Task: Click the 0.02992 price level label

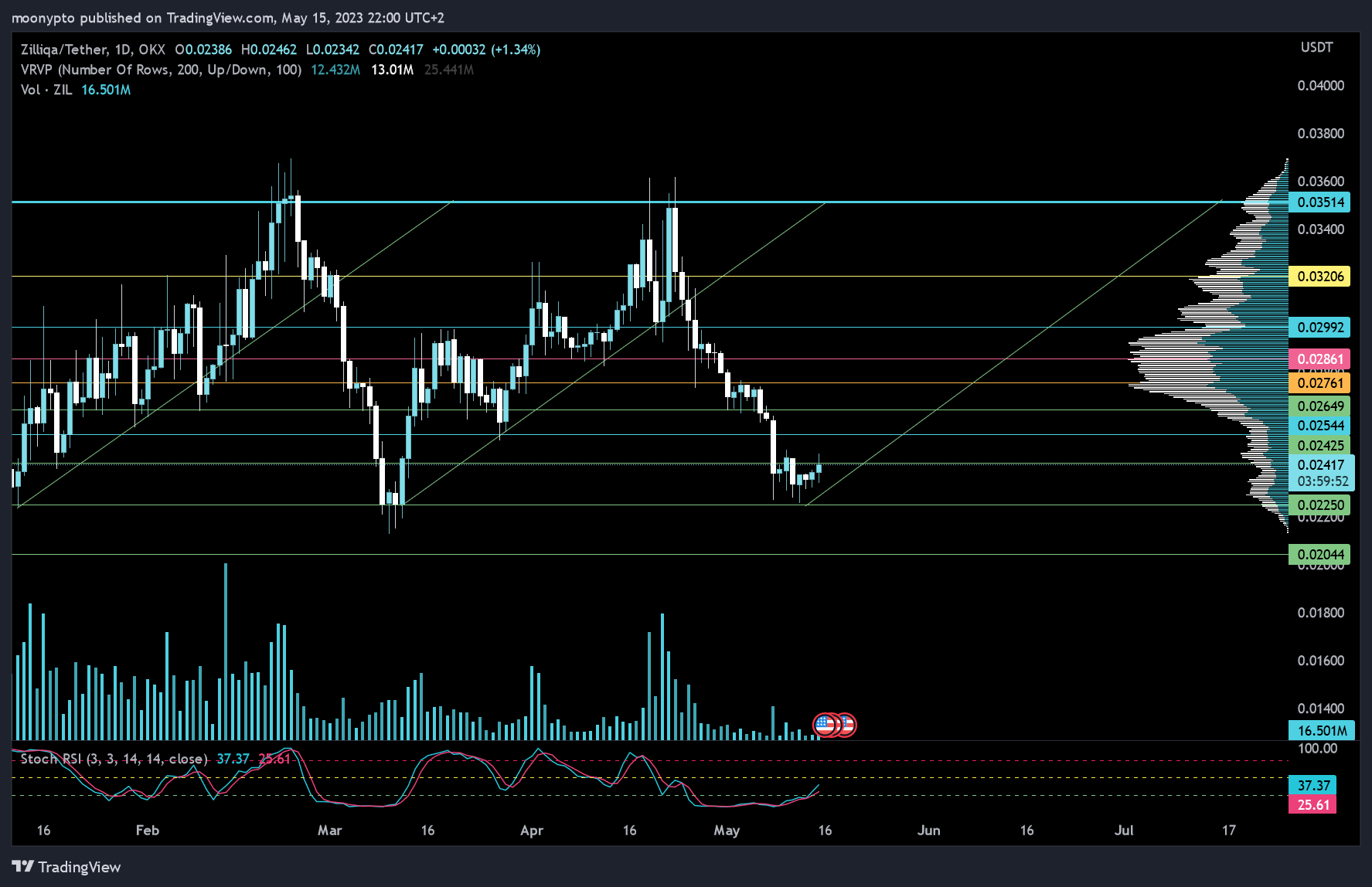Action: click(1319, 328)
